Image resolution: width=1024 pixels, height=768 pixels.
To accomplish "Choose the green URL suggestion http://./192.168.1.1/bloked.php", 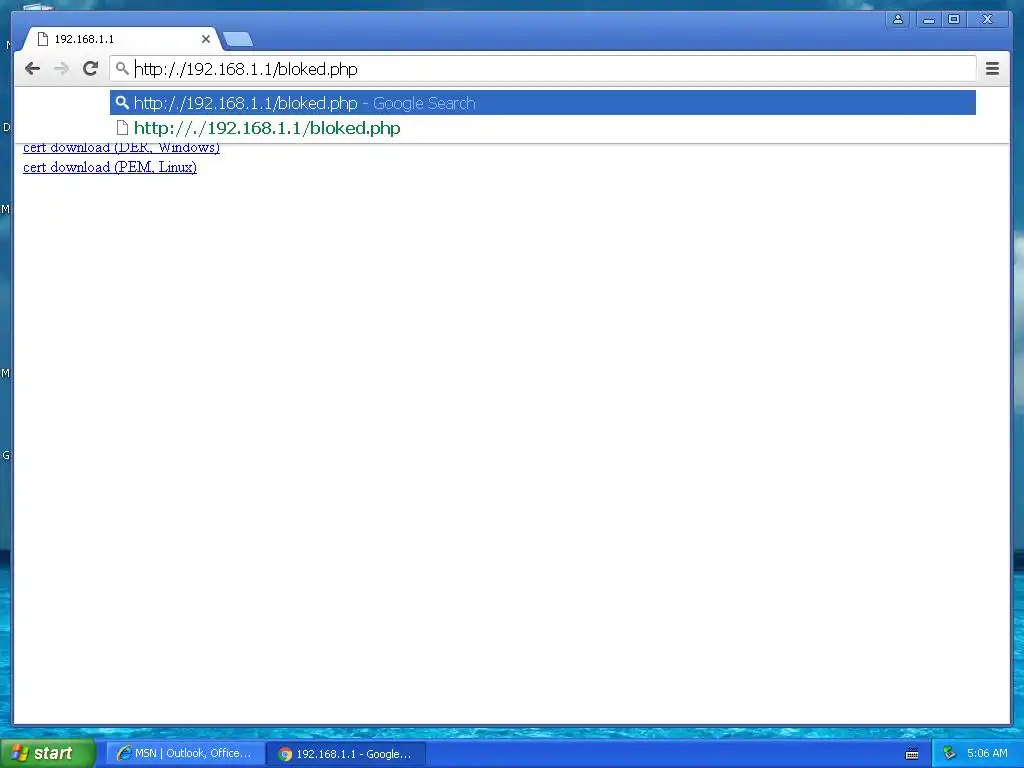I will coord(542,128).
